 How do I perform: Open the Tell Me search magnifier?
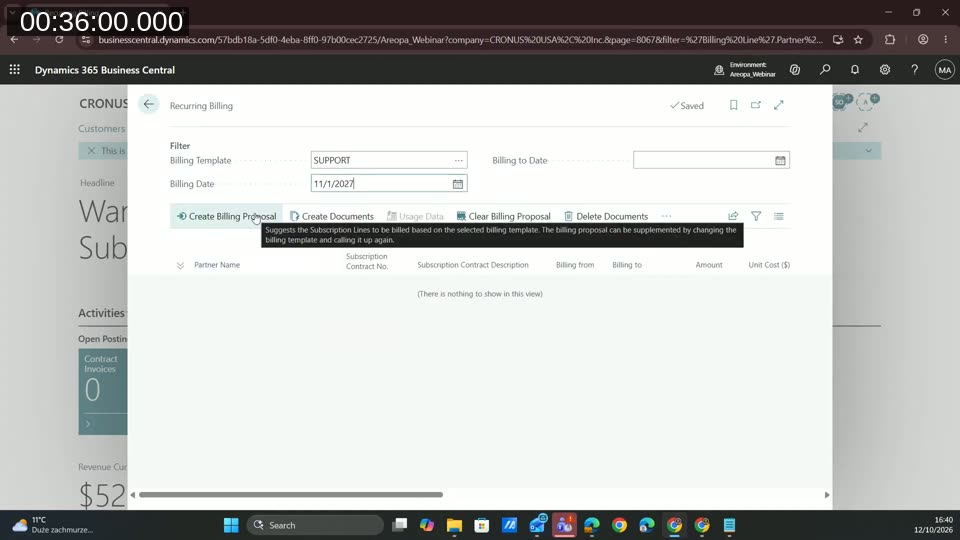pyautogui.click(x=825, y=70)
